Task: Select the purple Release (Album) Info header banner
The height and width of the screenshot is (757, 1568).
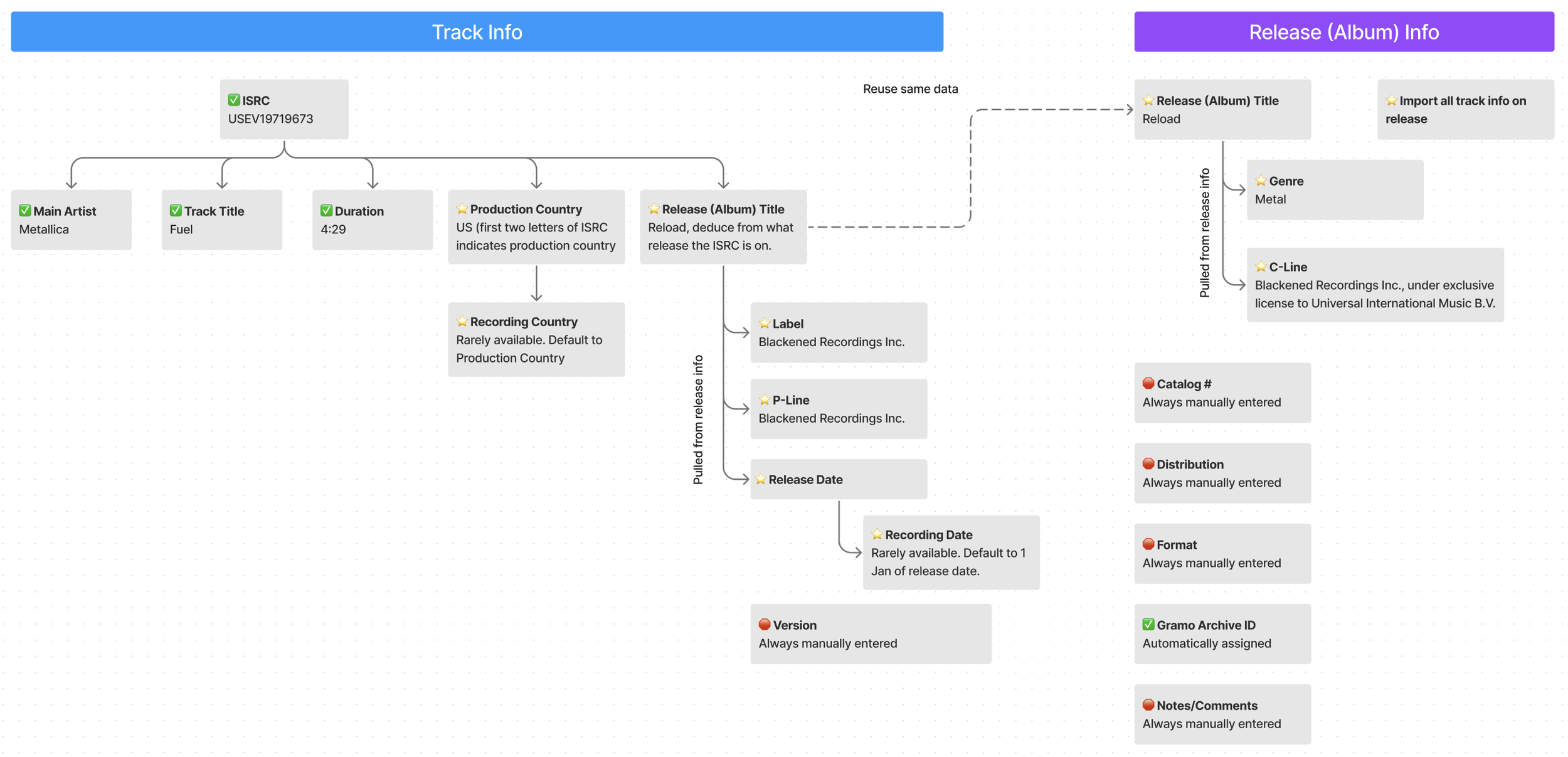Action: tap(1344, 31)
